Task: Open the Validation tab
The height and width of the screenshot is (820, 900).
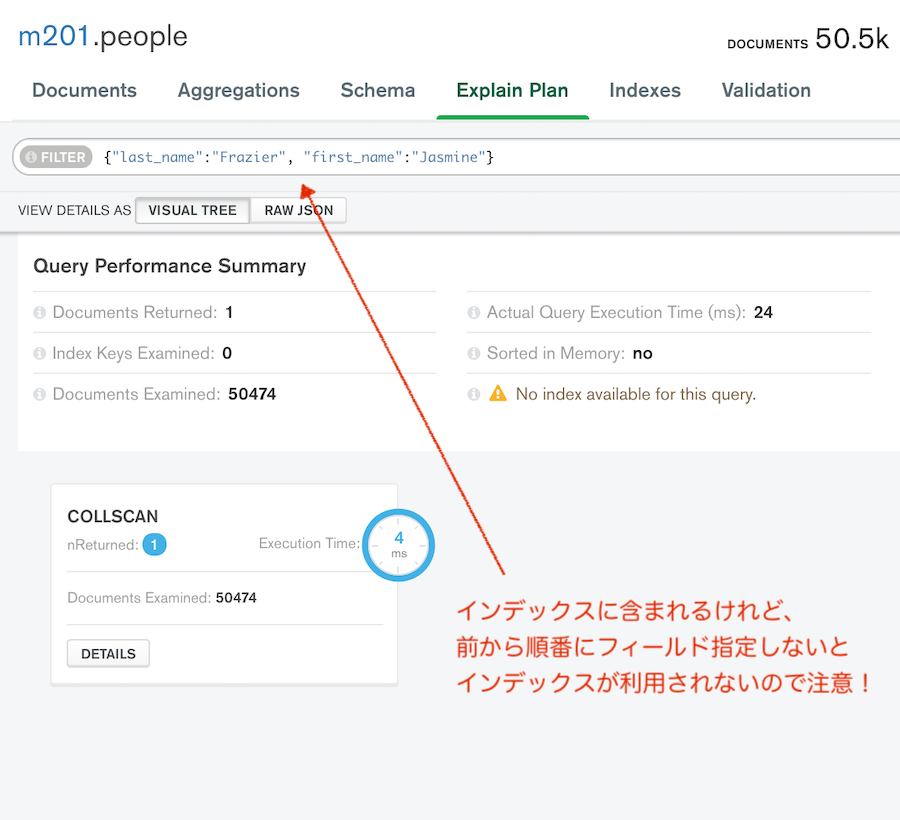Action: [766, 90]
